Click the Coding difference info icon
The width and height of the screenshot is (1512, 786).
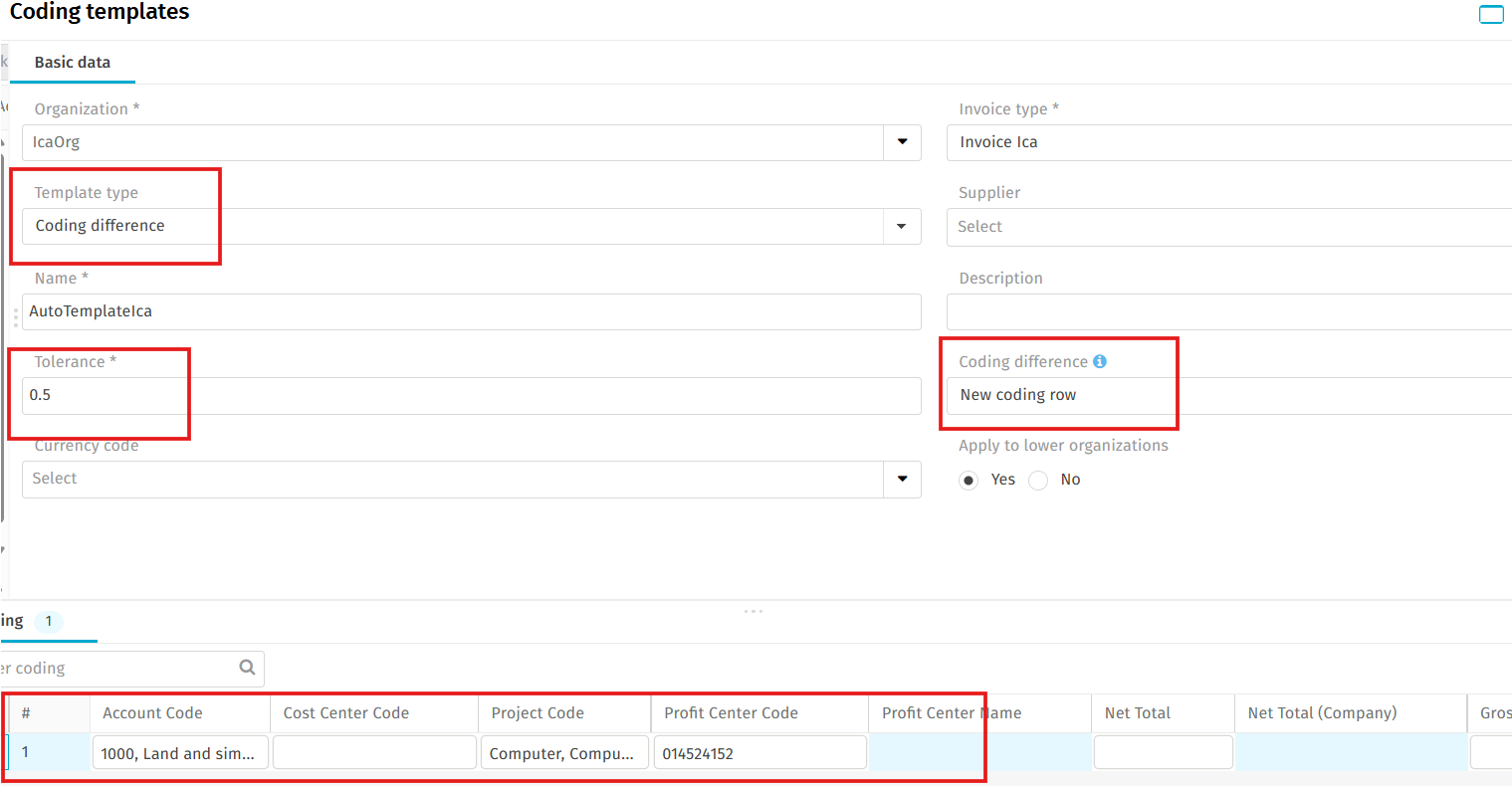point(1099,361)
